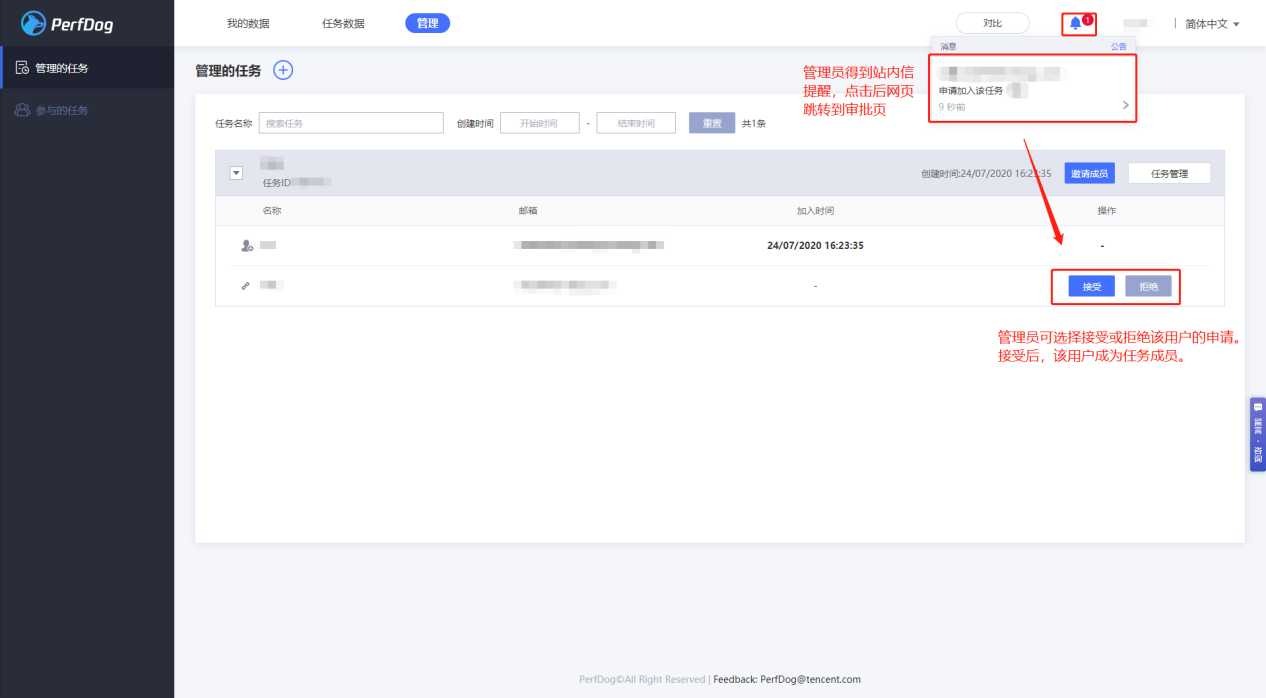Click the 邀请成员 button

(x=1089, y=173)
